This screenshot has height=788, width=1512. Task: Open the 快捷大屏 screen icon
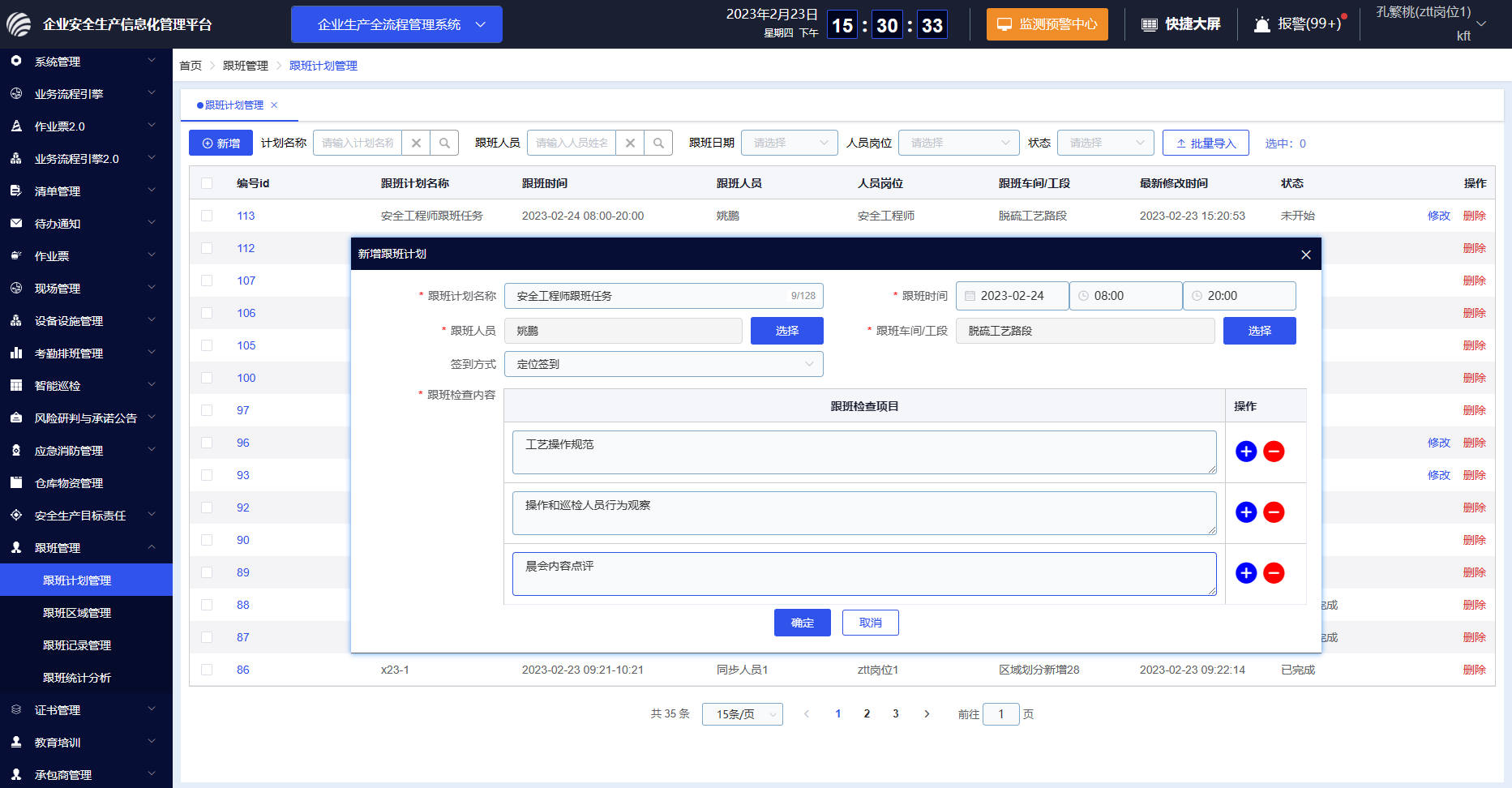click(1149, 24)
